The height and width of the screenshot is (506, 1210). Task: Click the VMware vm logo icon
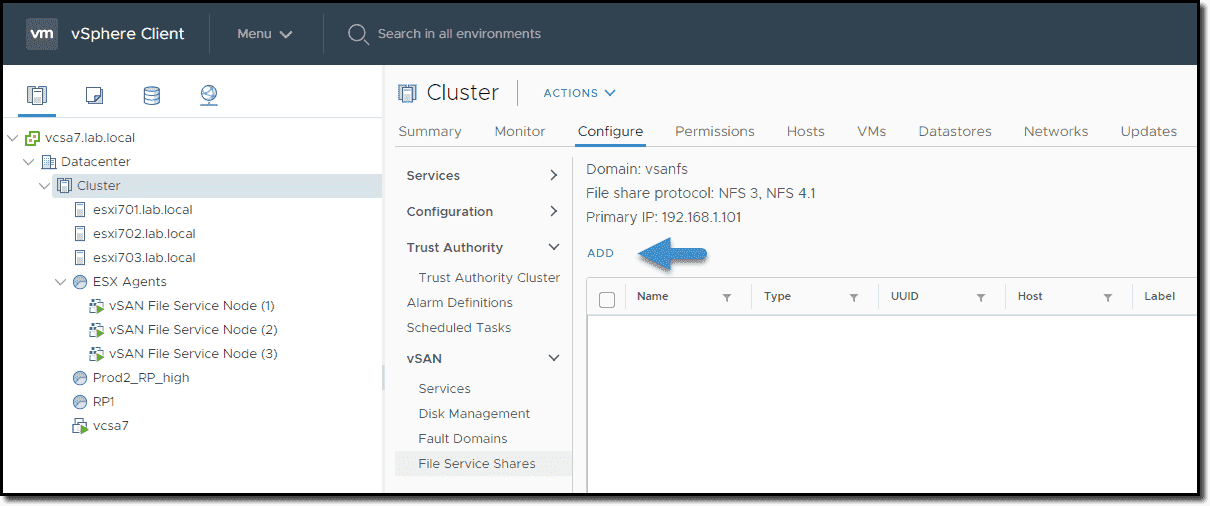tap(42, 33)
